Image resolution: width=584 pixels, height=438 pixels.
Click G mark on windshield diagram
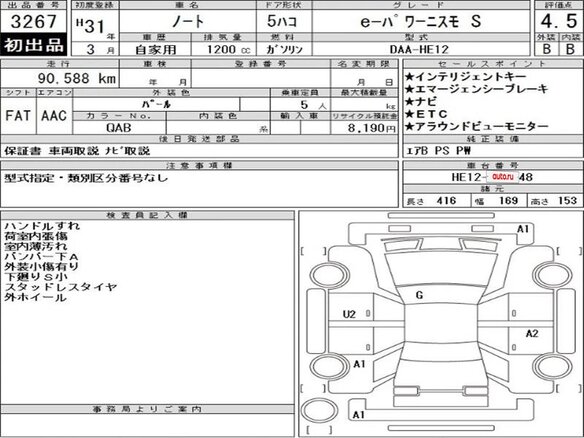coord(419,295)
